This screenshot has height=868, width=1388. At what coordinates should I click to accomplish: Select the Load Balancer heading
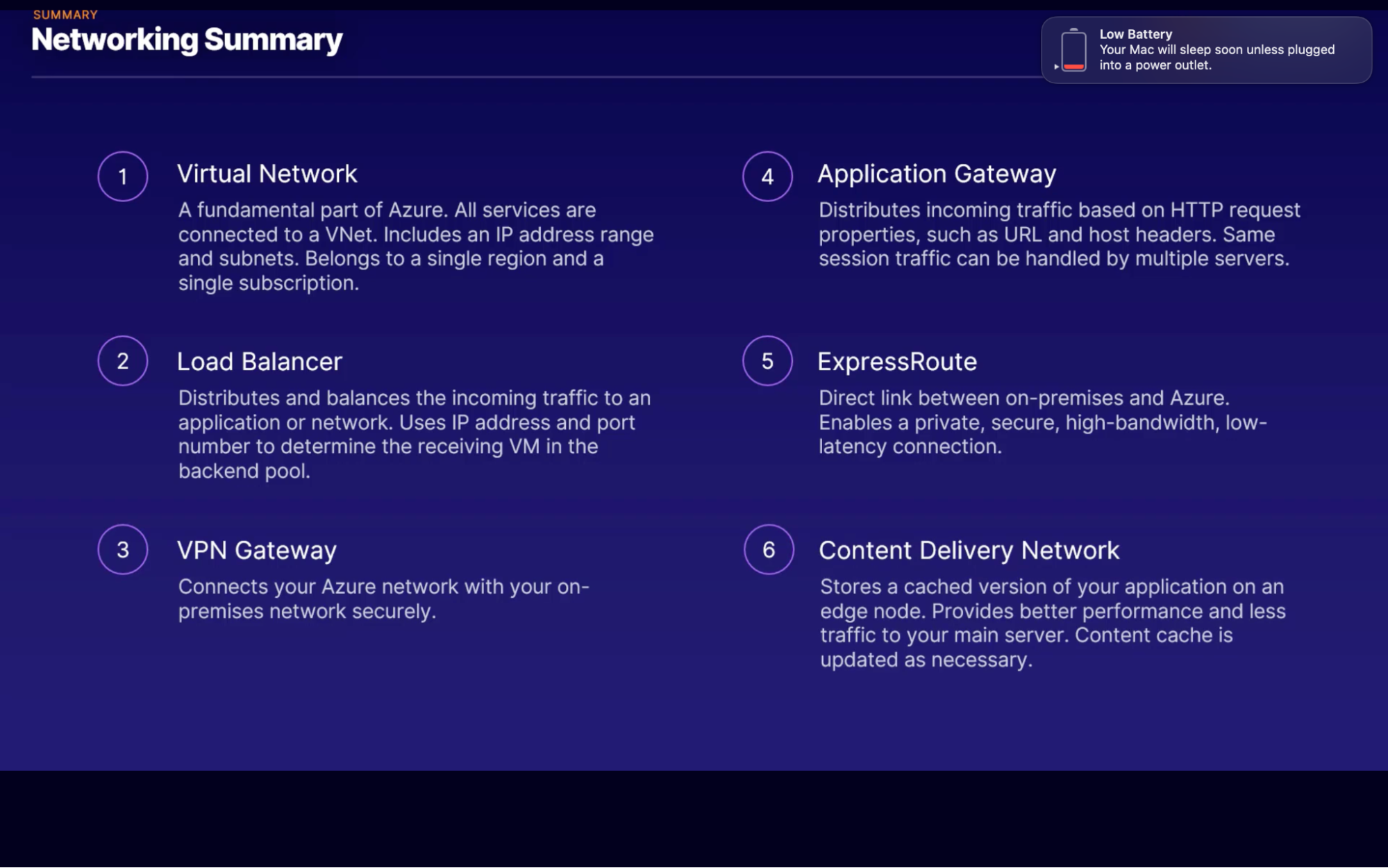(x=260, y=362)
